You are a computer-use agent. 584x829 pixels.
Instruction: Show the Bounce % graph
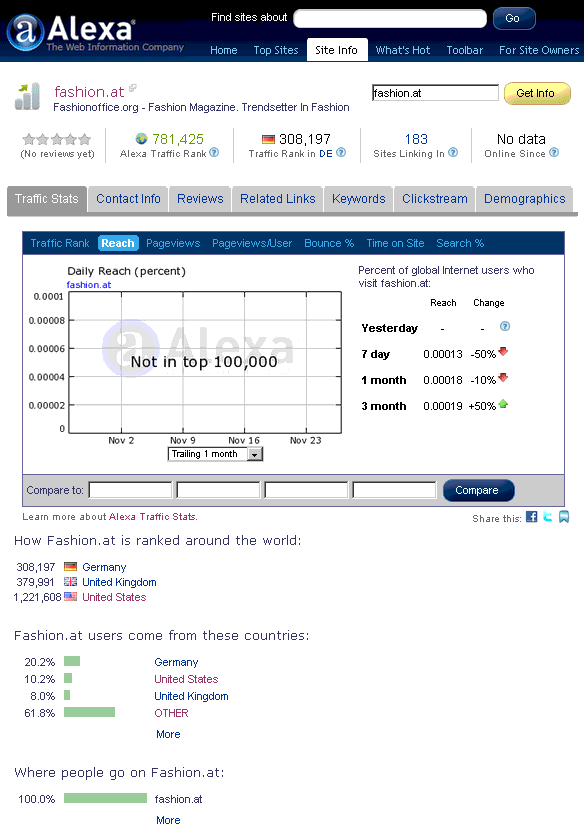tap(329, 243)
